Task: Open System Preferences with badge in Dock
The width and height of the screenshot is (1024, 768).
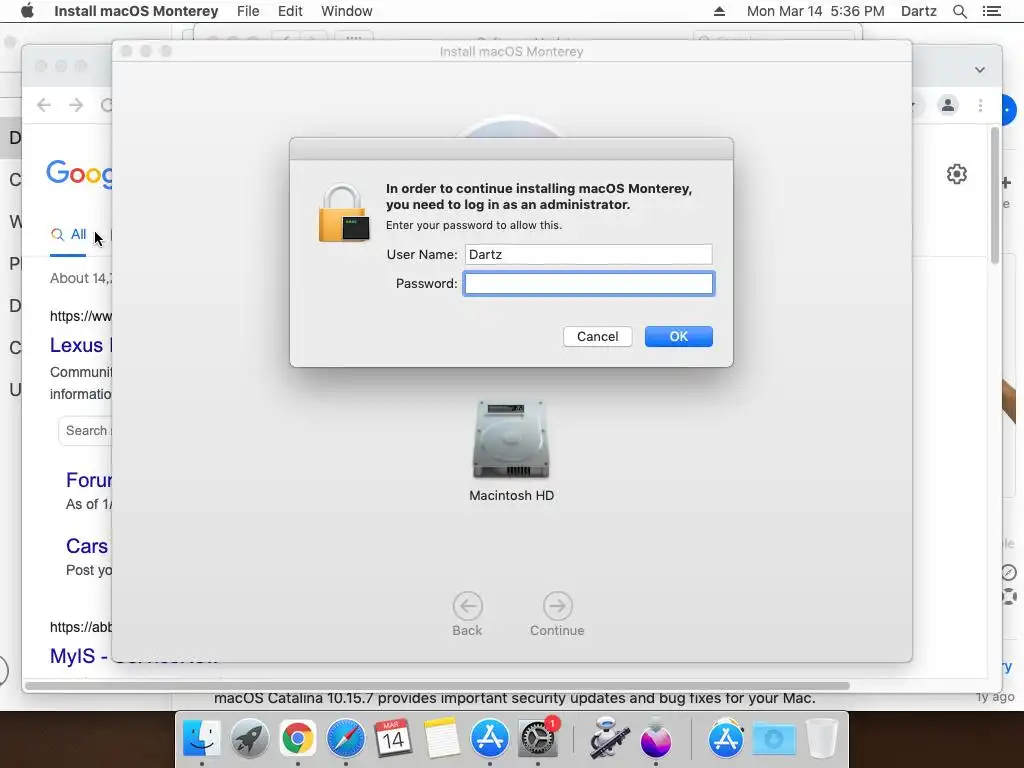Action: [537, 739]
